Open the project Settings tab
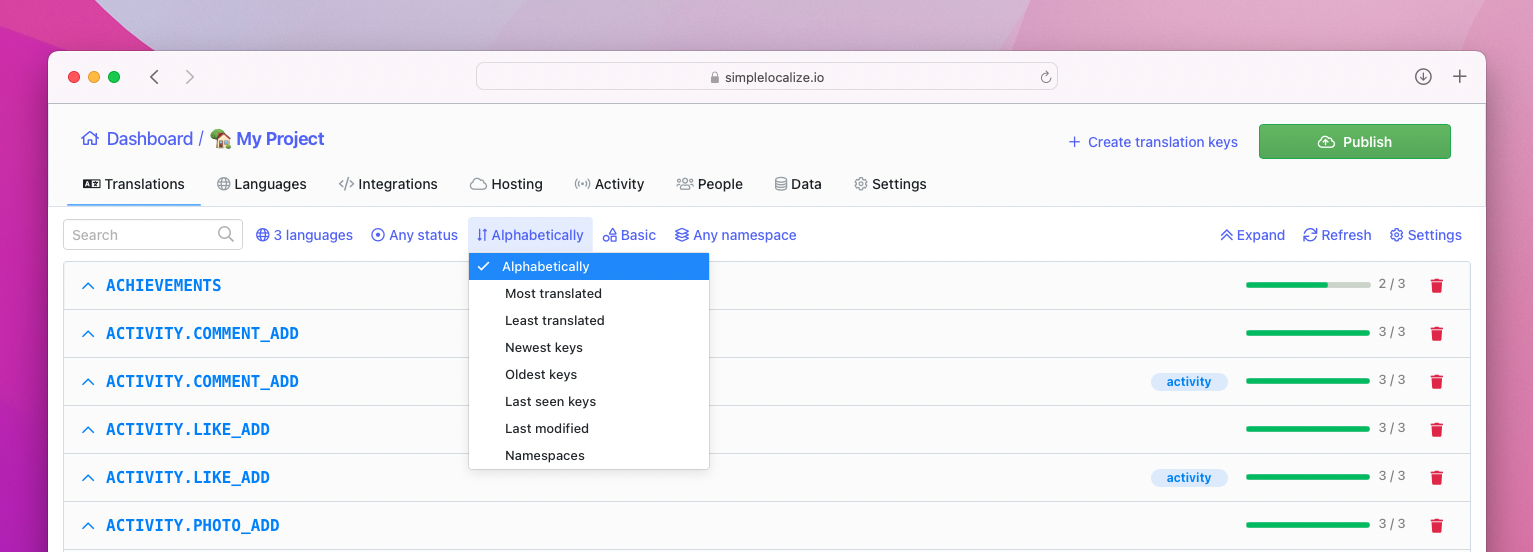Screen dimensions: 1533x552 point(890,184)
